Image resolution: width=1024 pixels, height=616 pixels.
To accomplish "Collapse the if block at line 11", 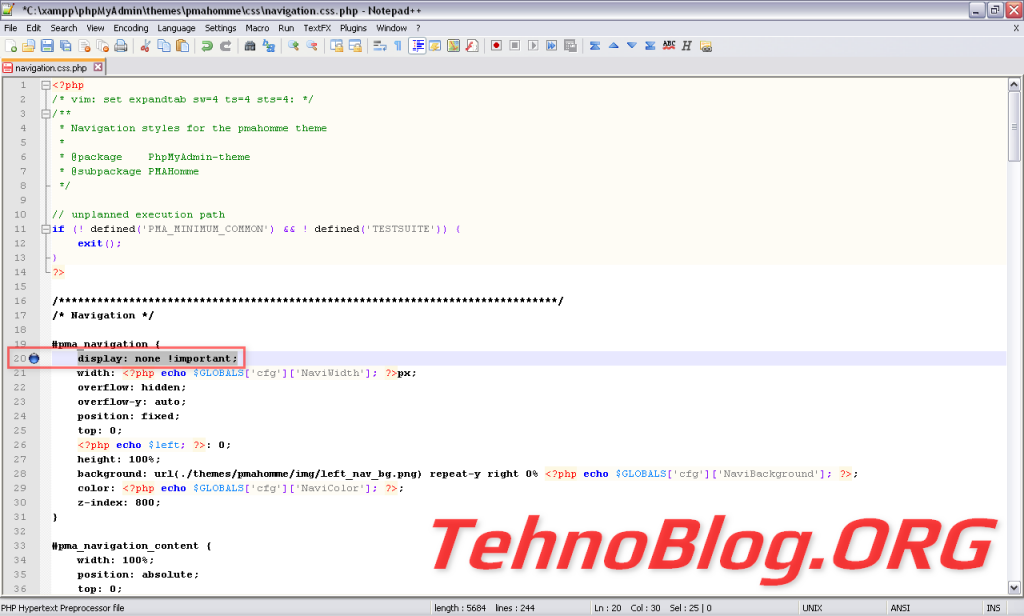I will 46,228.
